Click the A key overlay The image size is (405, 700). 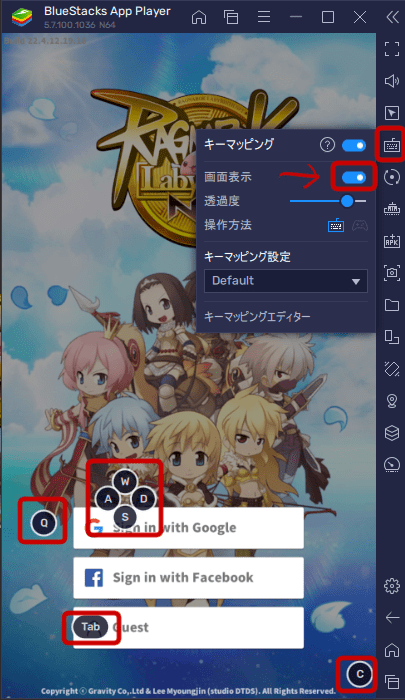(x=108, y=499)
